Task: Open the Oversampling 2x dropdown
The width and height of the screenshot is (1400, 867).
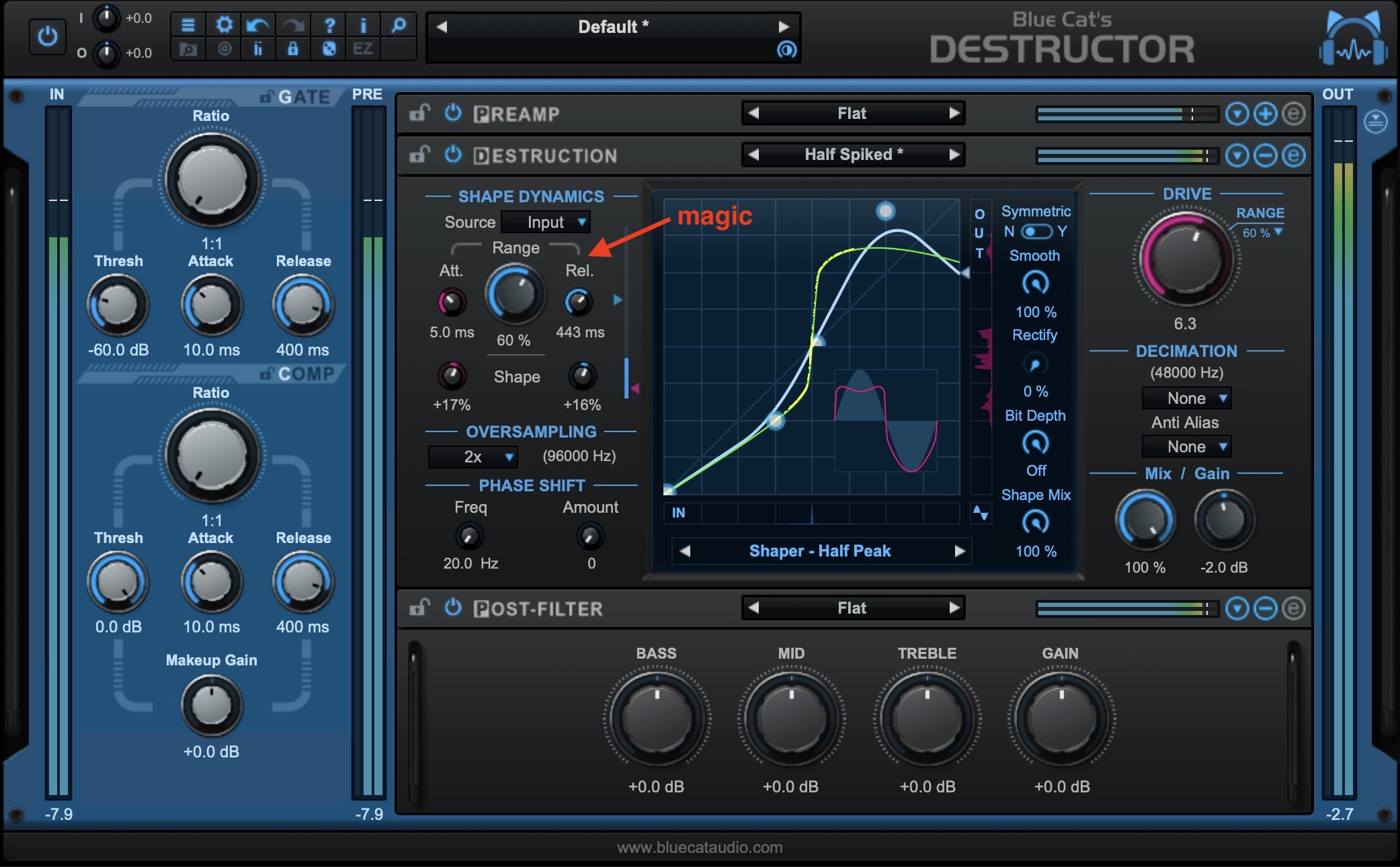Action: [473, 457]
